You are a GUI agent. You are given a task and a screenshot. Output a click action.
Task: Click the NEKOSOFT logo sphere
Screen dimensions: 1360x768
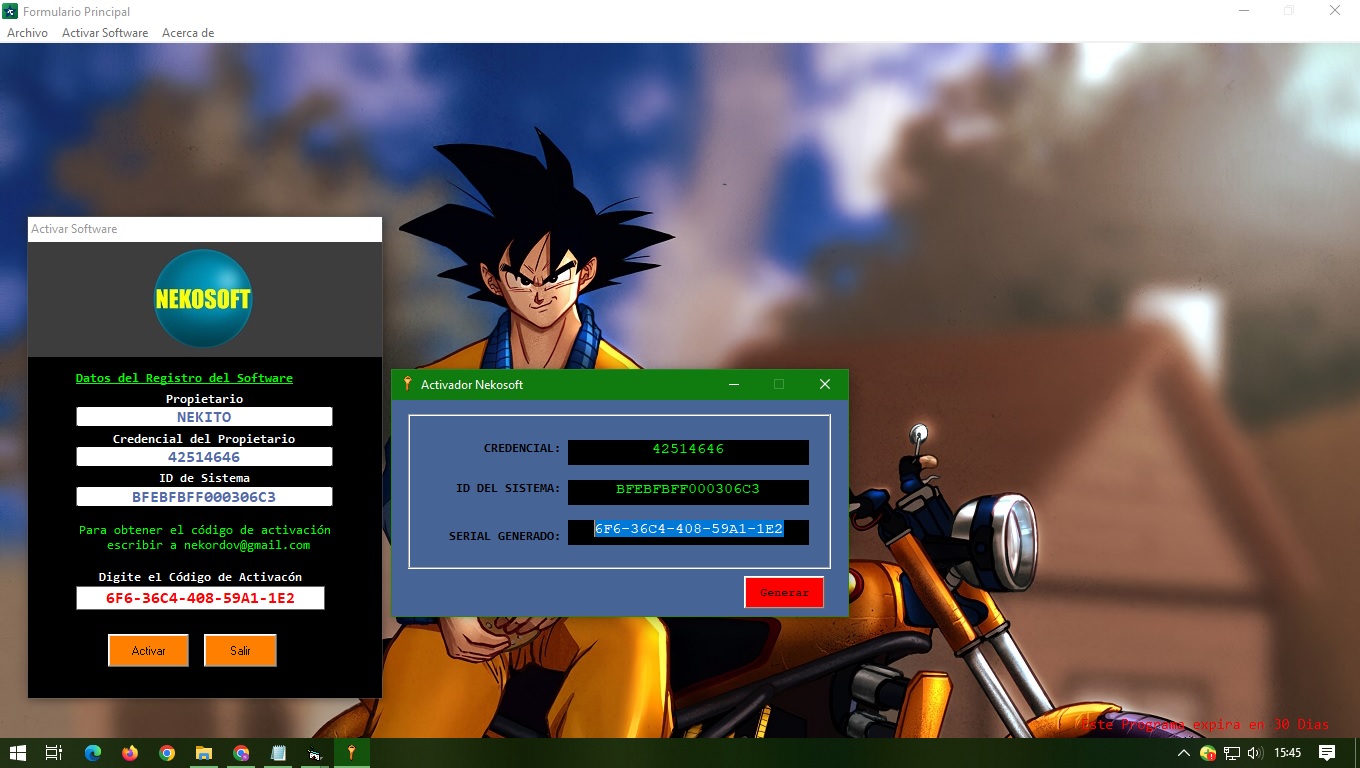(203, 298)
